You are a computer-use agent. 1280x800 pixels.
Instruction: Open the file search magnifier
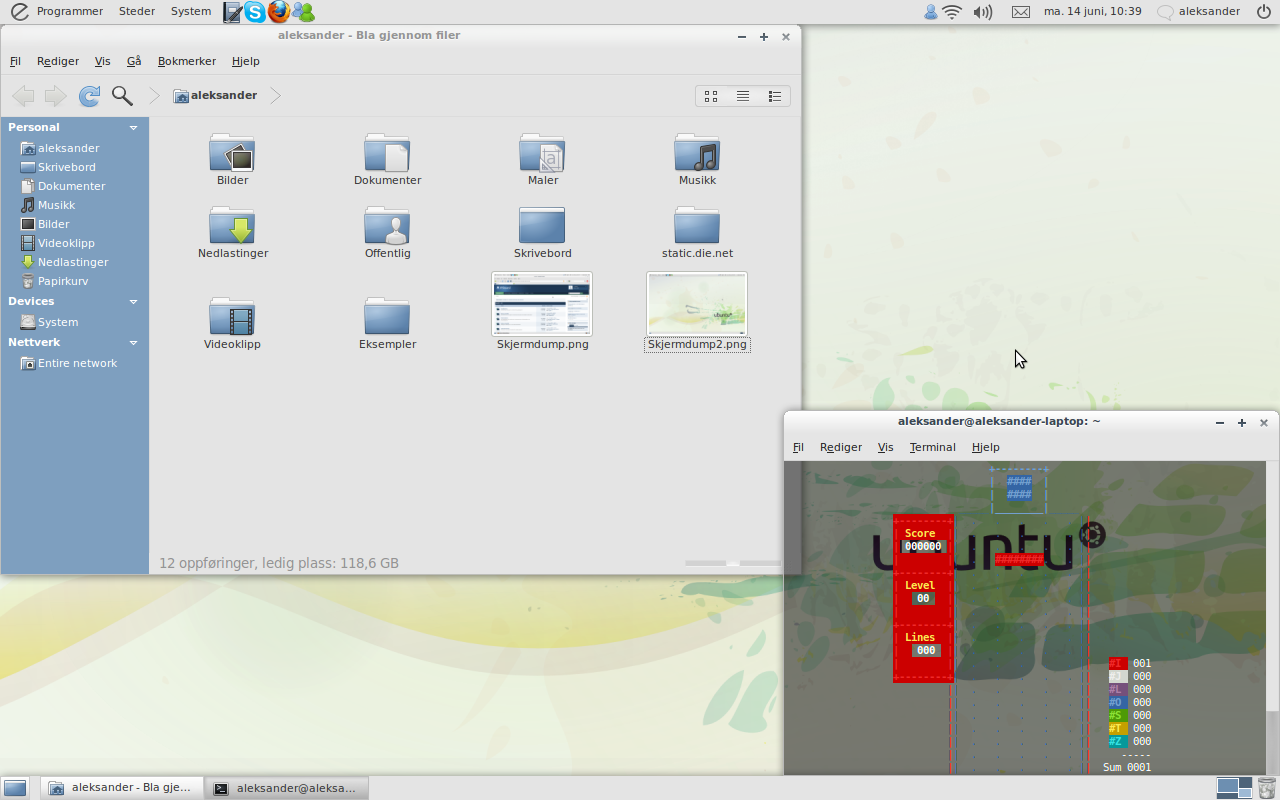(122, 96)
